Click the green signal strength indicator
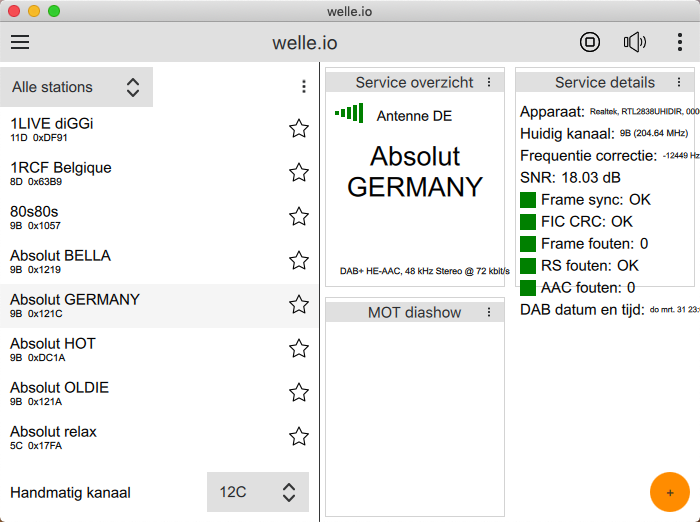The image size is (700, 522). click(x=349, y=113)
